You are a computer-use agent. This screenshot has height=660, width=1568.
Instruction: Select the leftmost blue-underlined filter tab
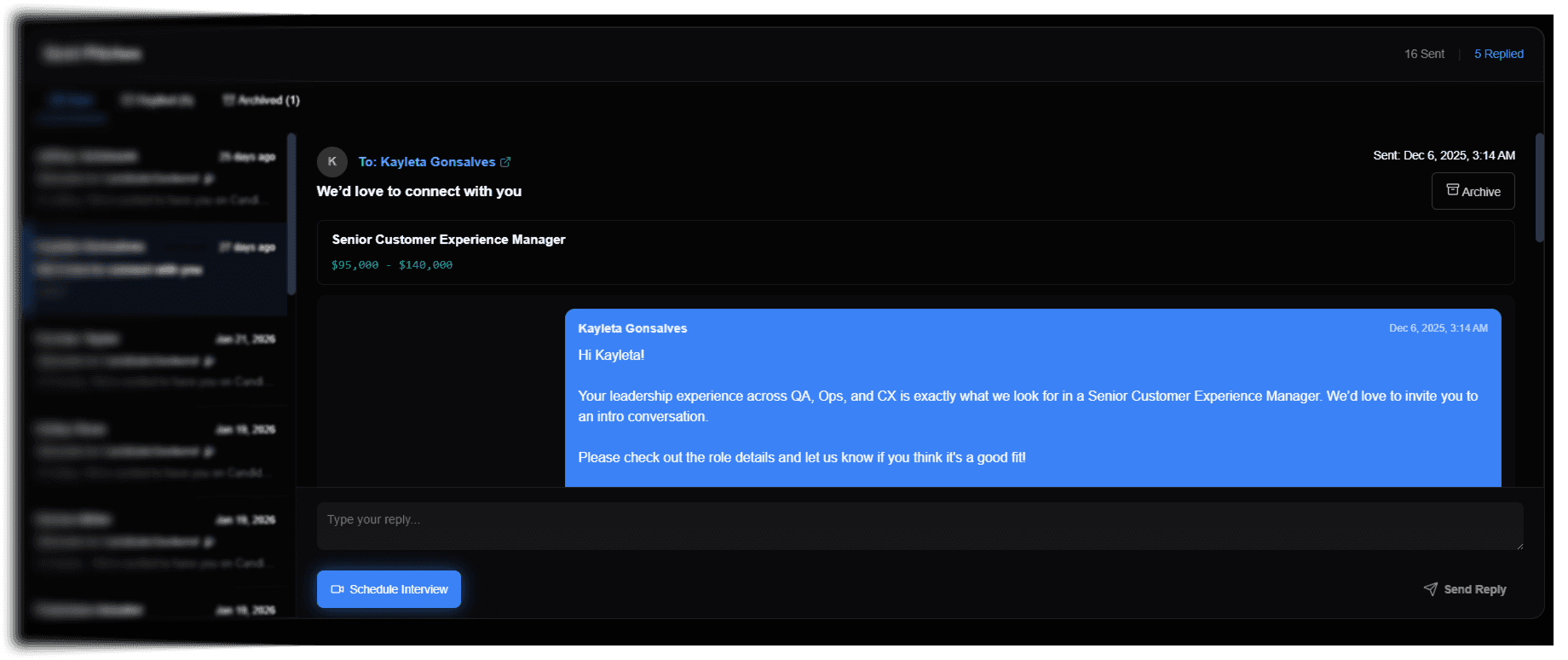point(72,101)
